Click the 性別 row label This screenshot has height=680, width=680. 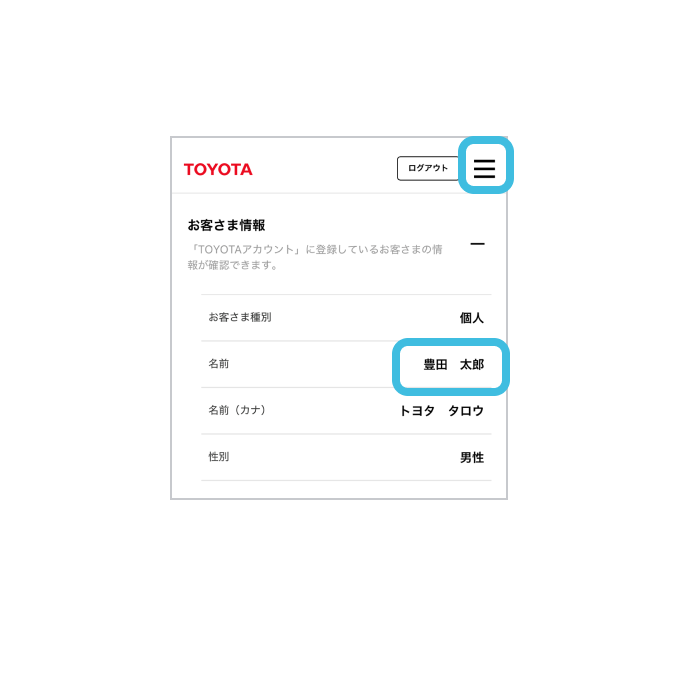point(219,456)
